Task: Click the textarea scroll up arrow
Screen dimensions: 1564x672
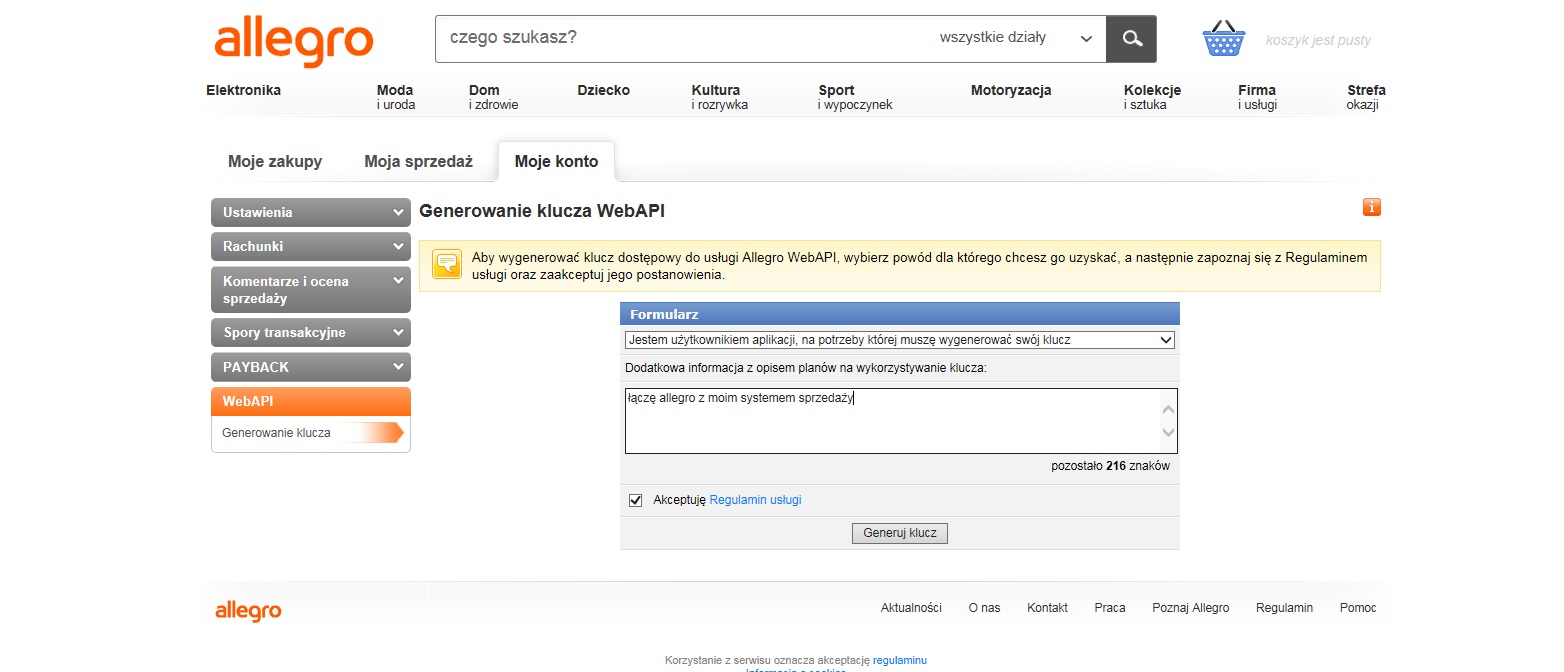Action: coord(1168,409)
